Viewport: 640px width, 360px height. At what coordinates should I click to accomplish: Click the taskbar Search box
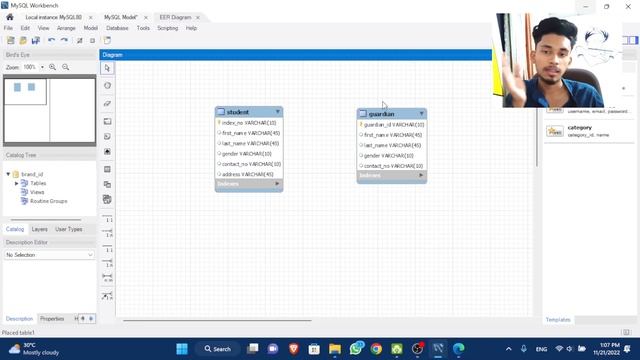(218, 349)
